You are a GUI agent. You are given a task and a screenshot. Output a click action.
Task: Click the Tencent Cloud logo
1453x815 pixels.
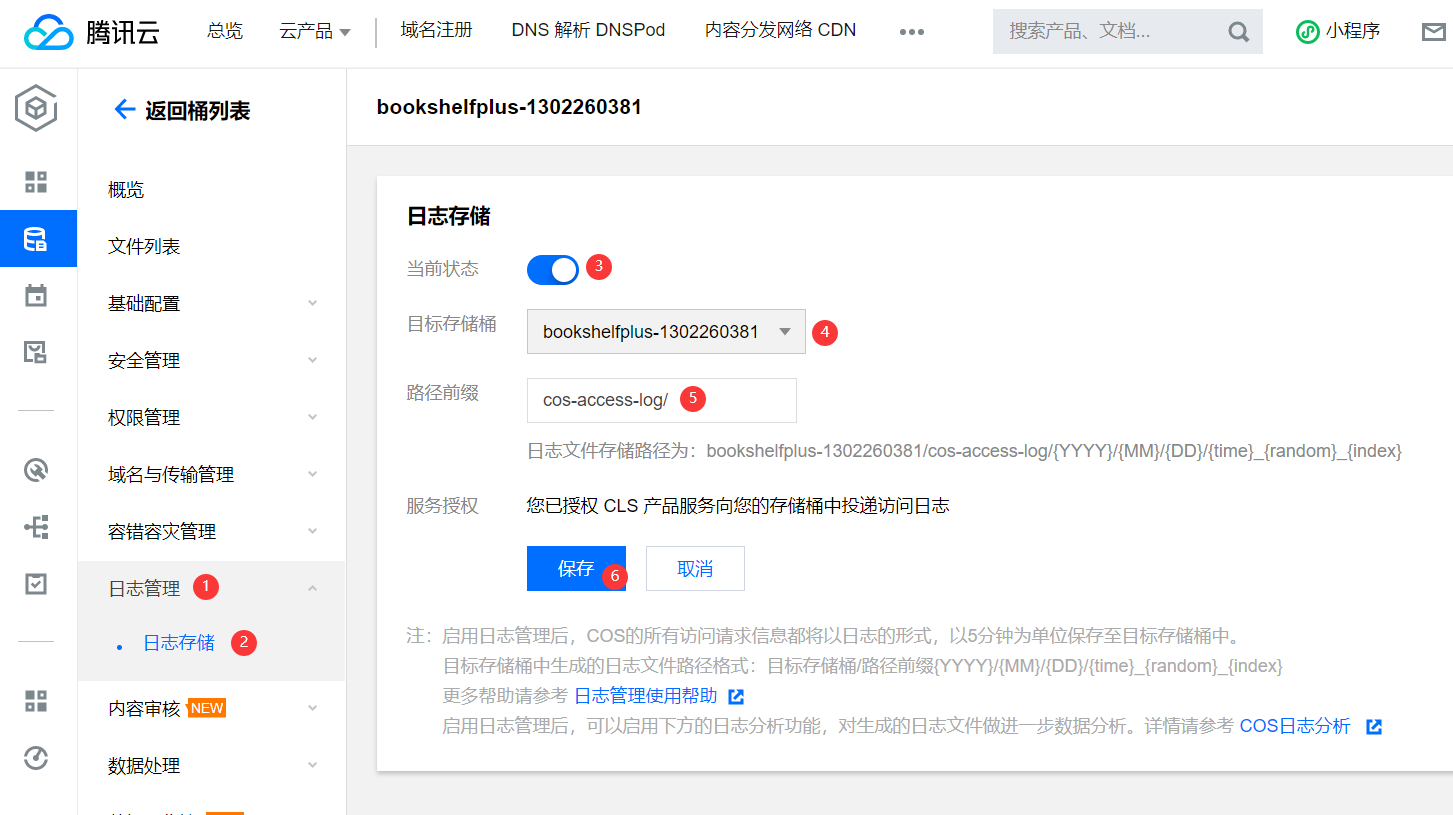click(92, 32)
